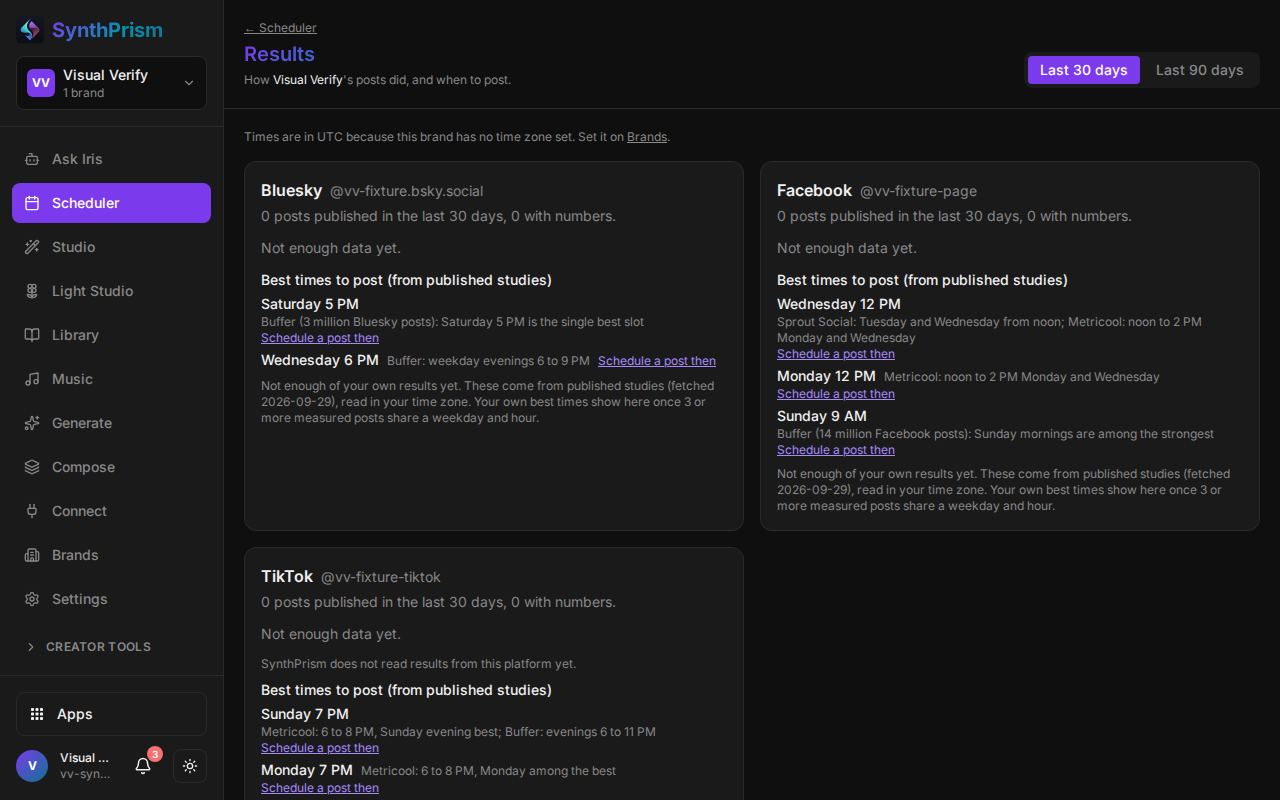Open the Visual Verify brand switcher chevron

189,83
